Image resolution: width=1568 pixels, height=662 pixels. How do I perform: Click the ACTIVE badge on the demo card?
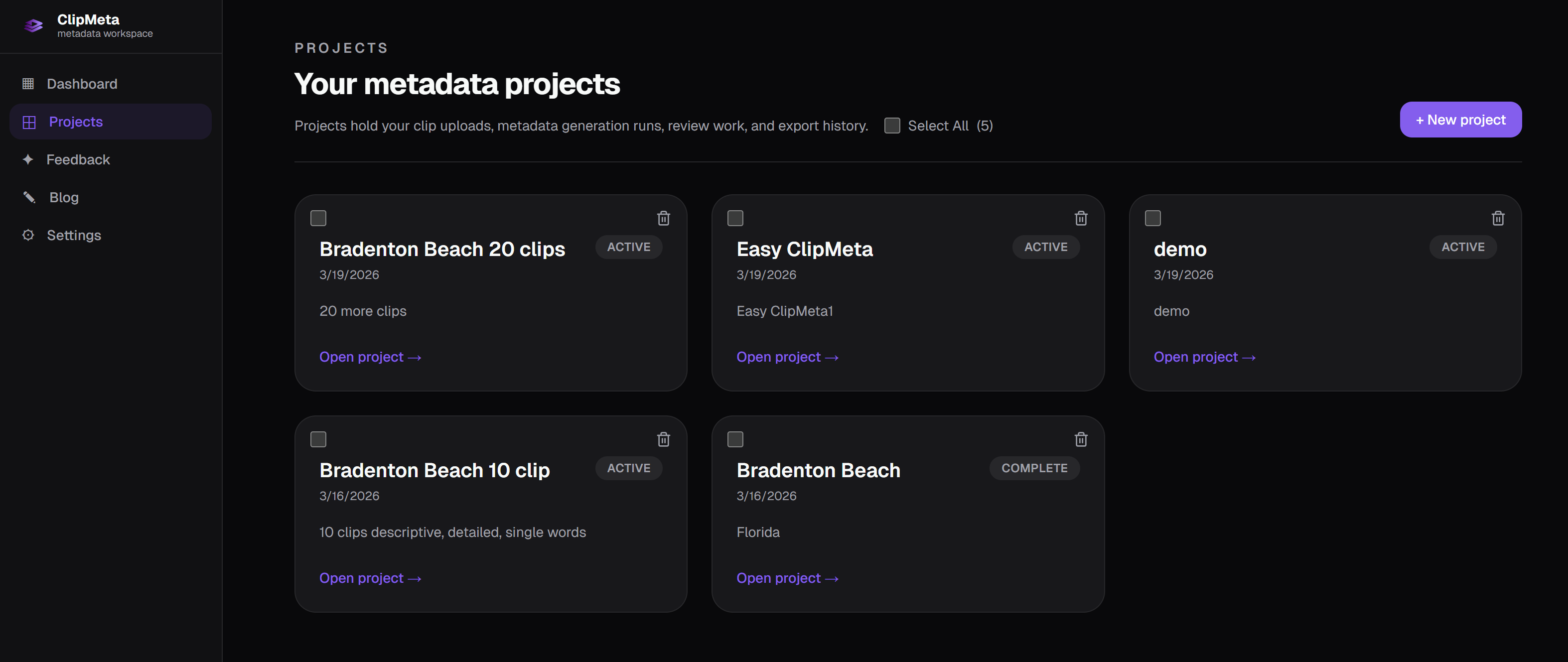click(x=1463, y=247)
